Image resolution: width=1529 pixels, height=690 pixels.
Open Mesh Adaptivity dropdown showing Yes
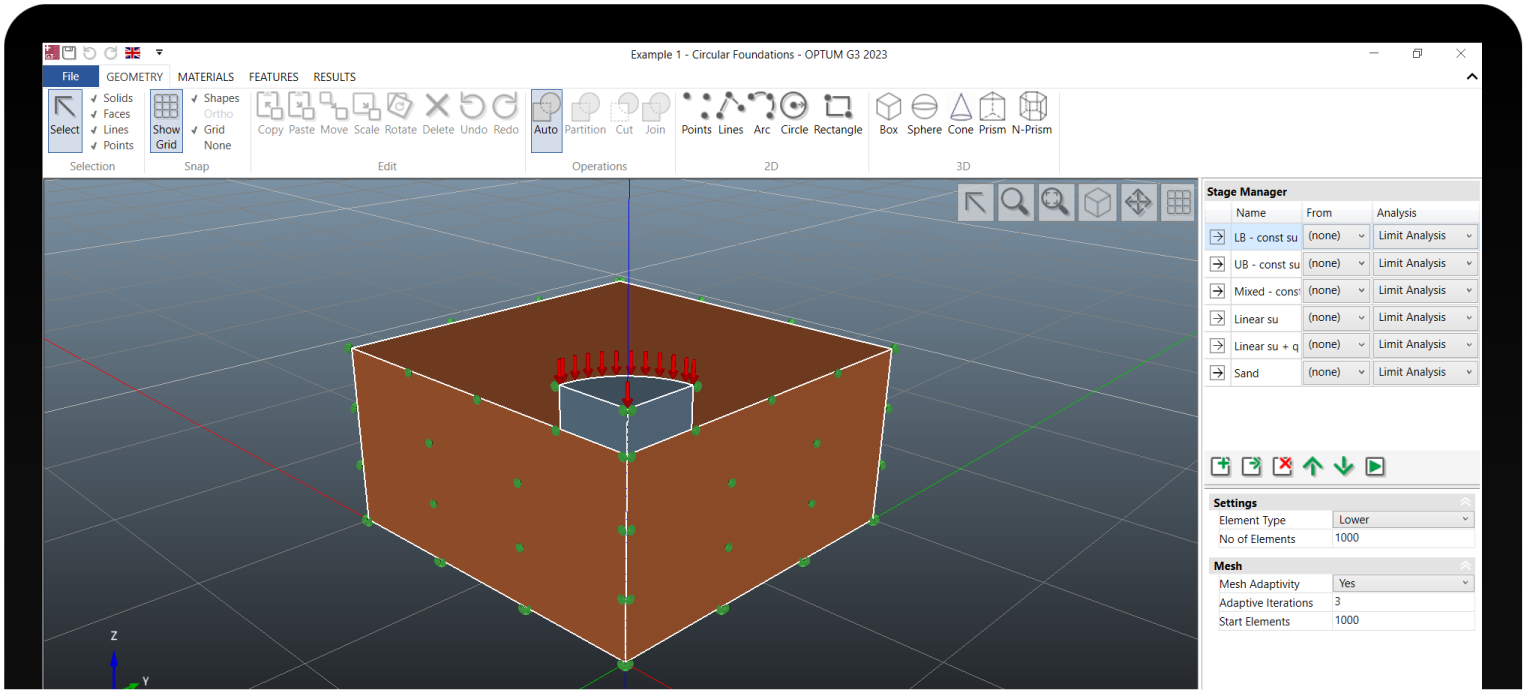pyautogui.click(x=1404, y=584)
